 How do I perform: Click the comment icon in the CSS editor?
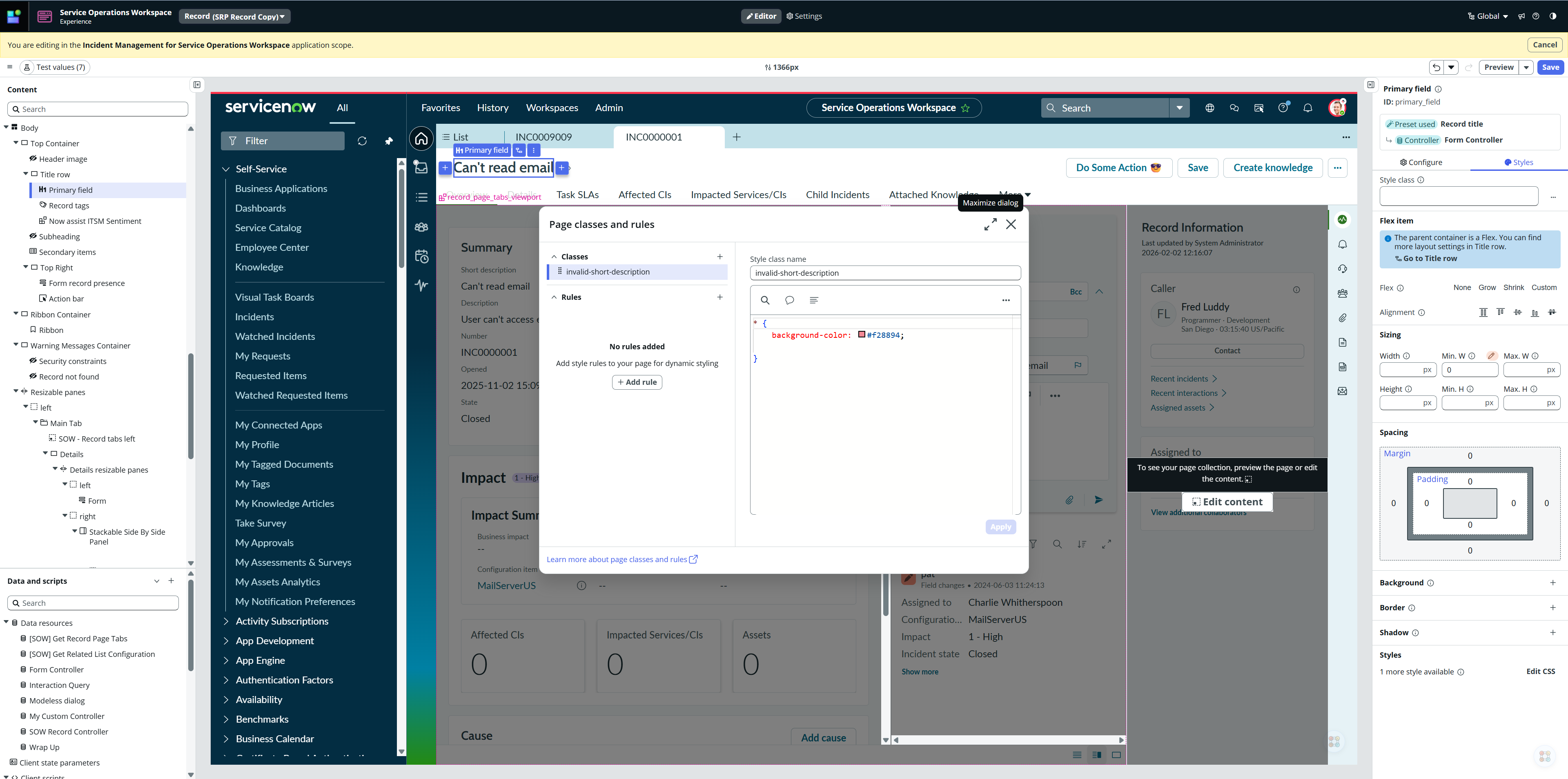pos(789,300)
